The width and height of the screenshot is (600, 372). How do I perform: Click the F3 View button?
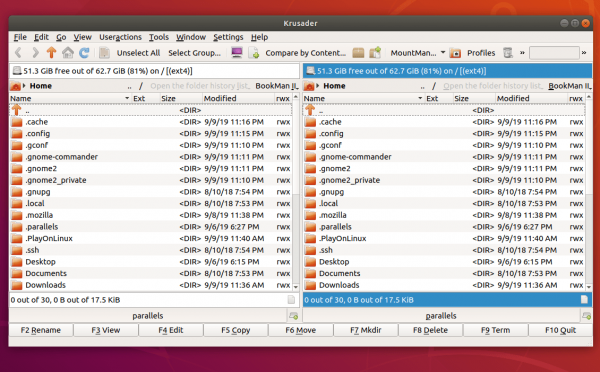106,330
